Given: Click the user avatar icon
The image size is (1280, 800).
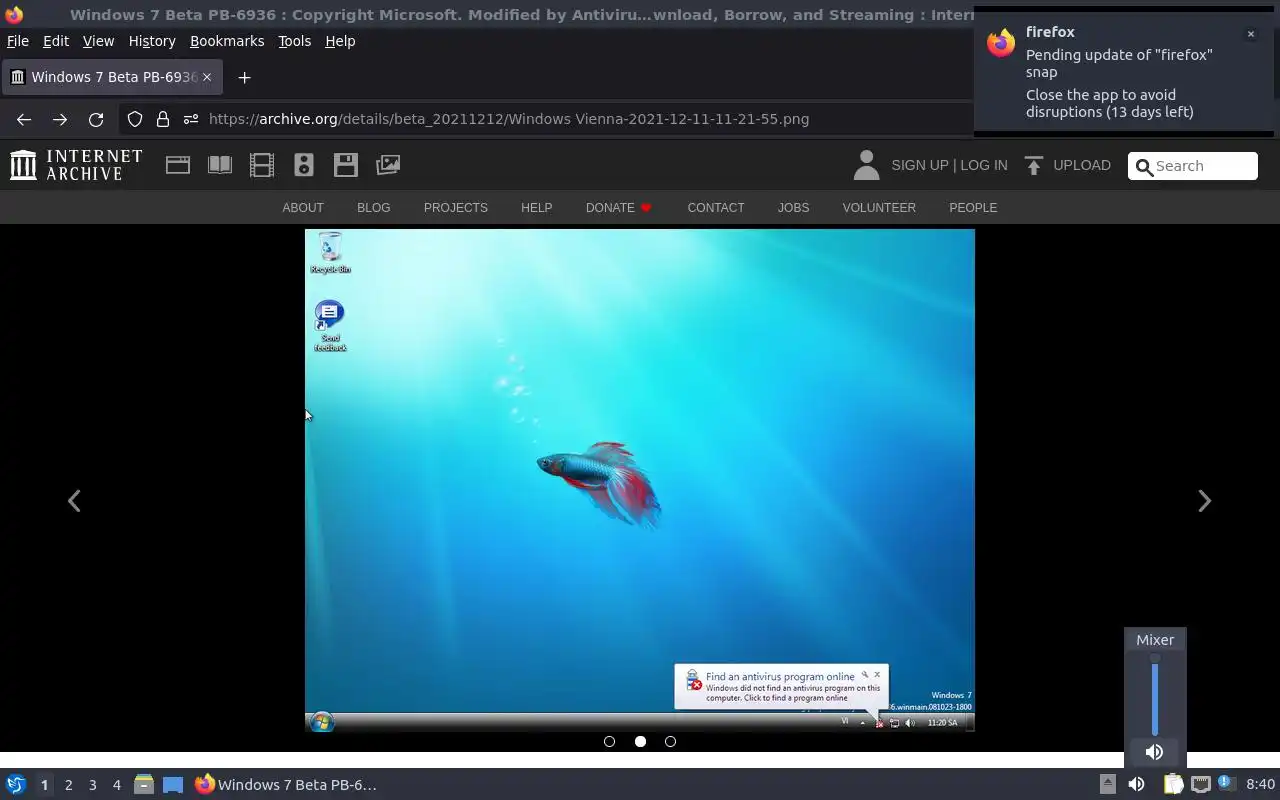Looking at the screenshot, I should [866, 165].
